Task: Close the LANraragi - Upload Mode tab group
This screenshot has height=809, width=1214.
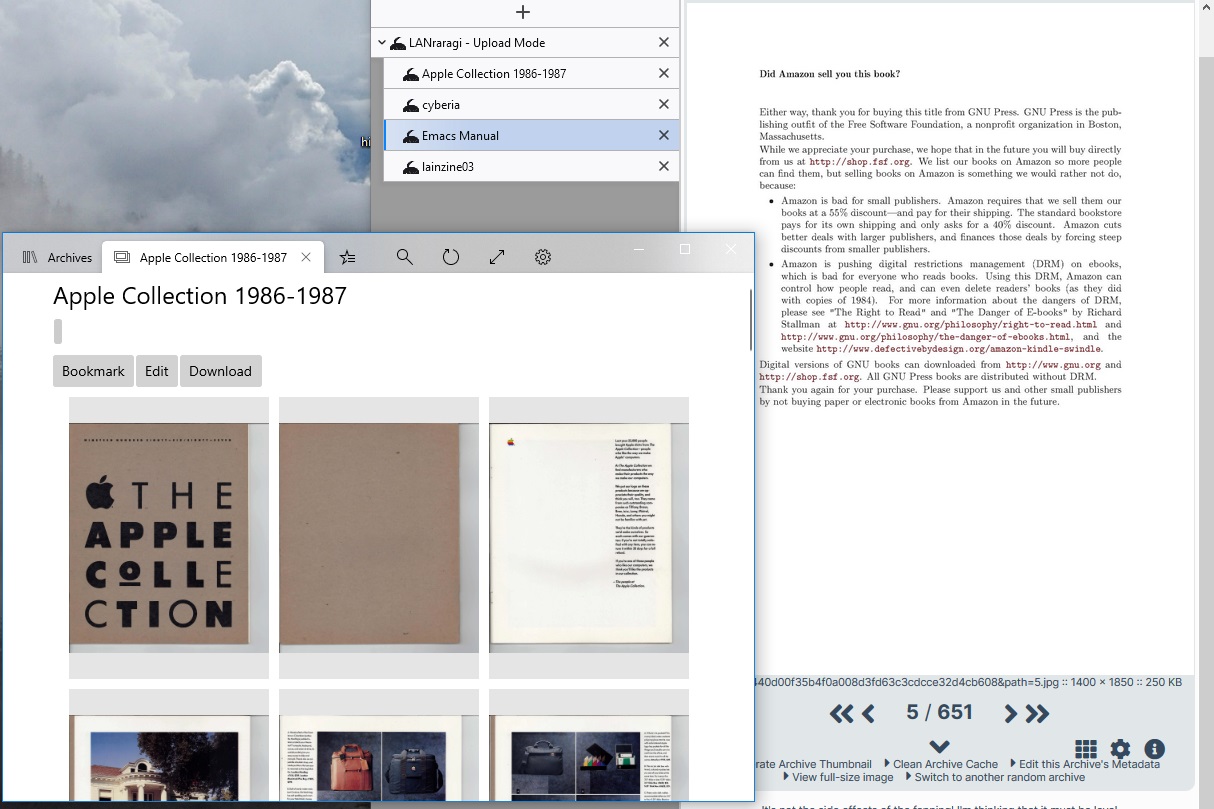Action: click(664, 43)
